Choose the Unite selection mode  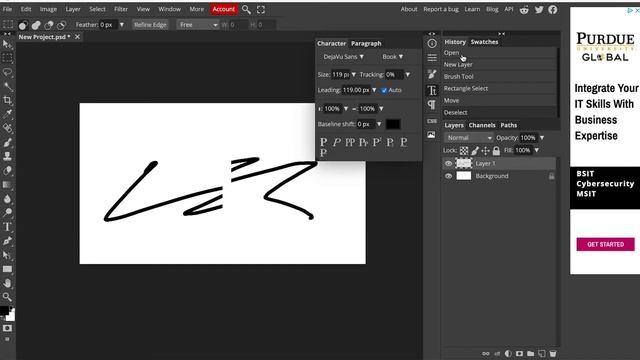pos(36,25)
